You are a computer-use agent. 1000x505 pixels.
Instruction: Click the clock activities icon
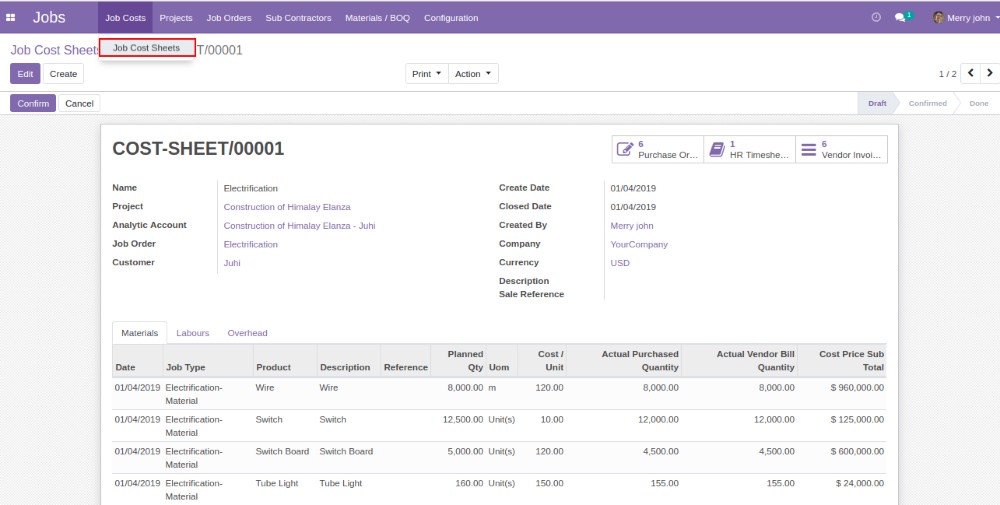point(876,18)
